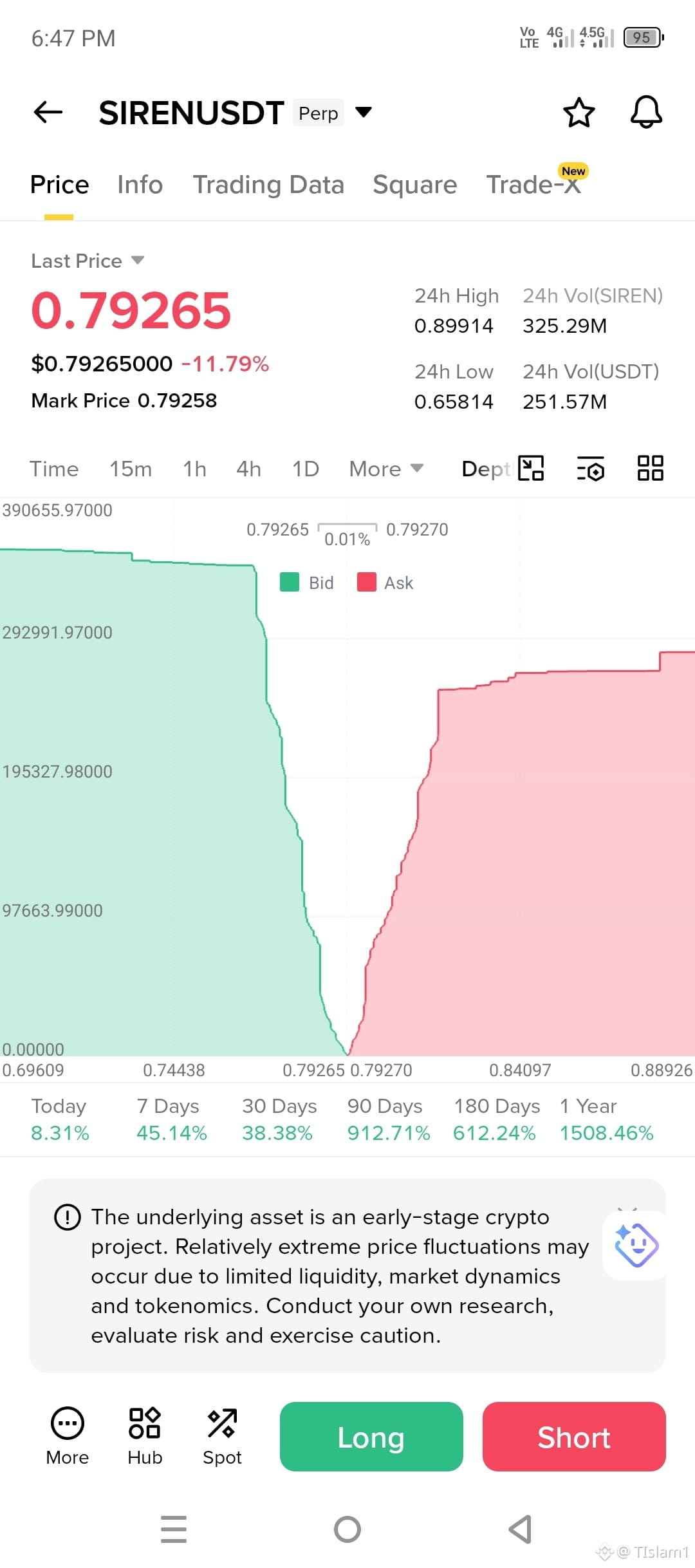Open the More menu icon

tap(68, 1436)
